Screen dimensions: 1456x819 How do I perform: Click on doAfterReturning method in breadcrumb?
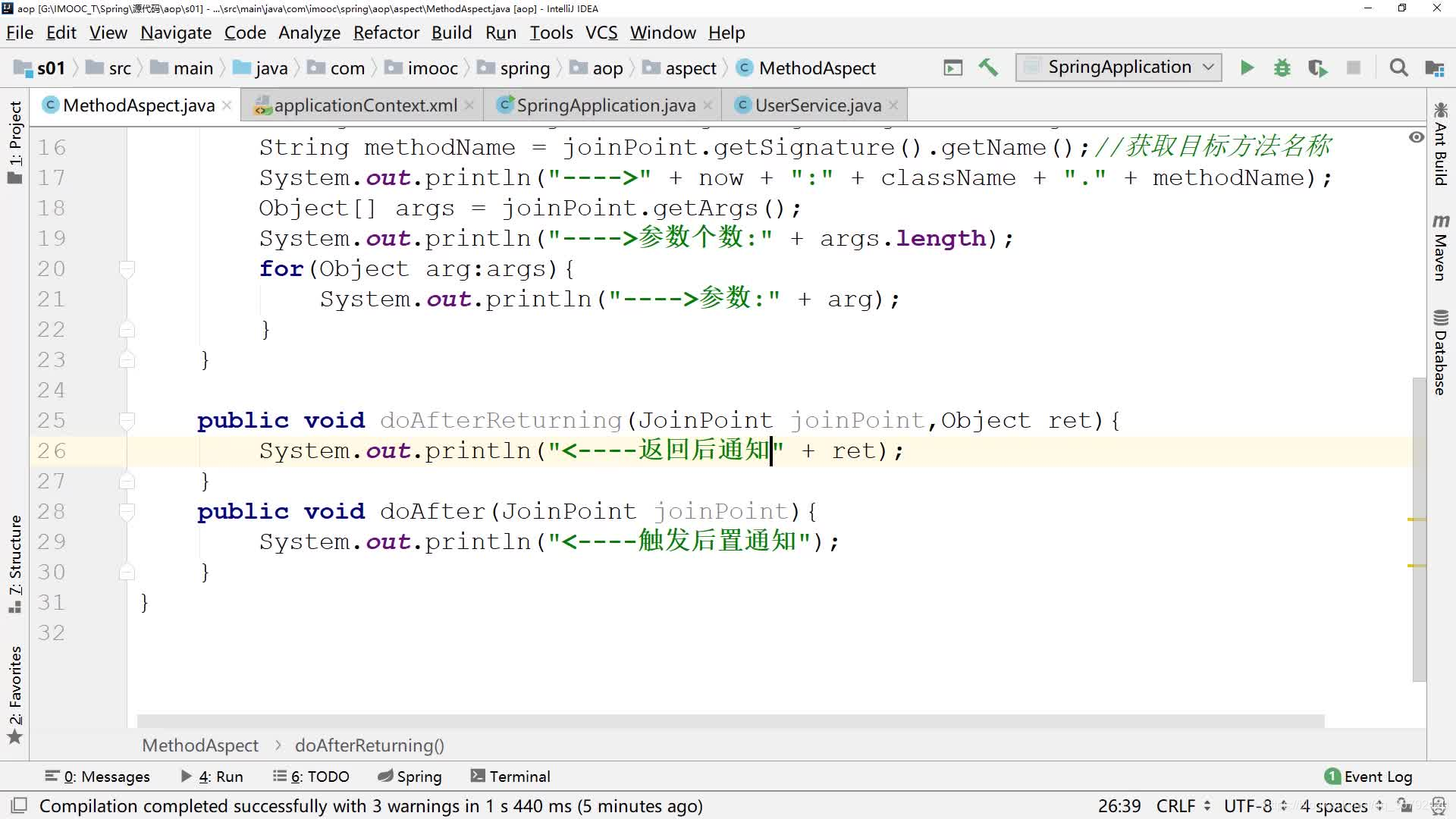pyautogui.click(x=370, y=744)
